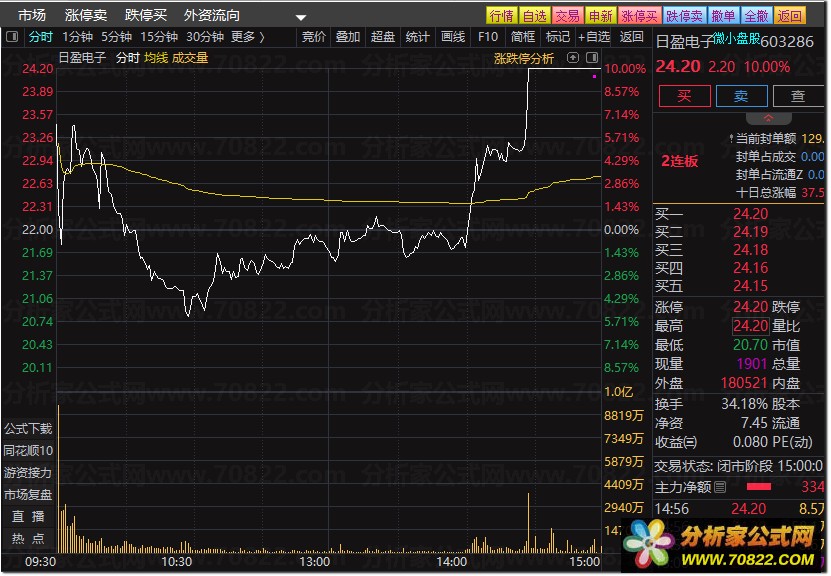
Task: Click the 主力净额 red bar
Action: tap(758, 486)
